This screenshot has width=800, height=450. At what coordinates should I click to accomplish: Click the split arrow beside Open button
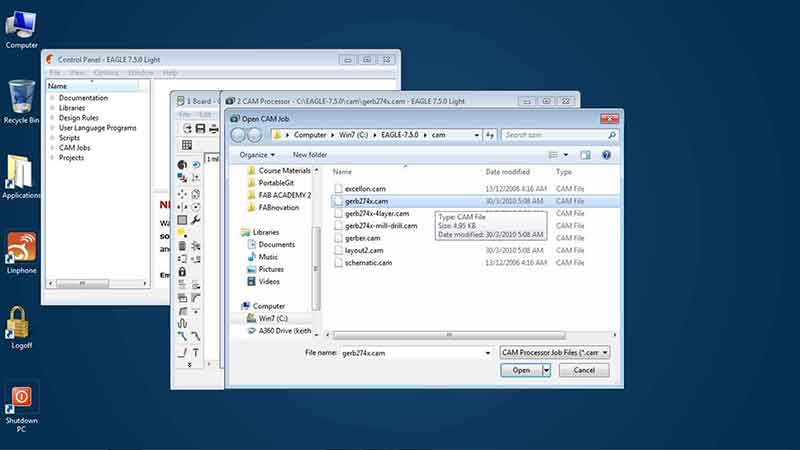pyautogui.click(x=546, y=370)
